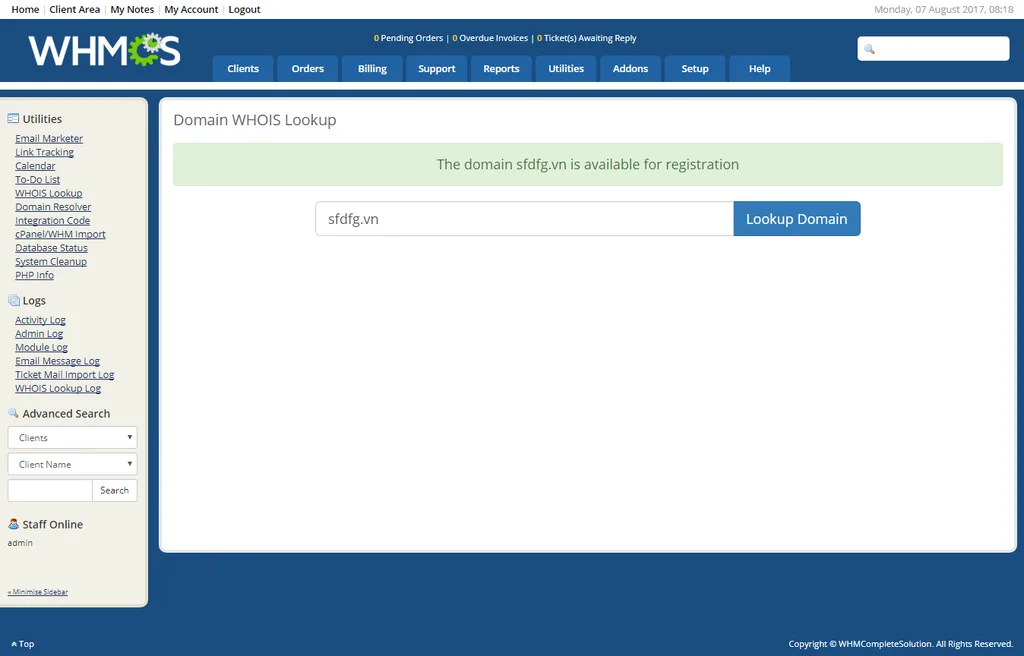Open the To-Do List link
Image resolution: width=1024 pixels, height=656 pixels.
point(37,180)
